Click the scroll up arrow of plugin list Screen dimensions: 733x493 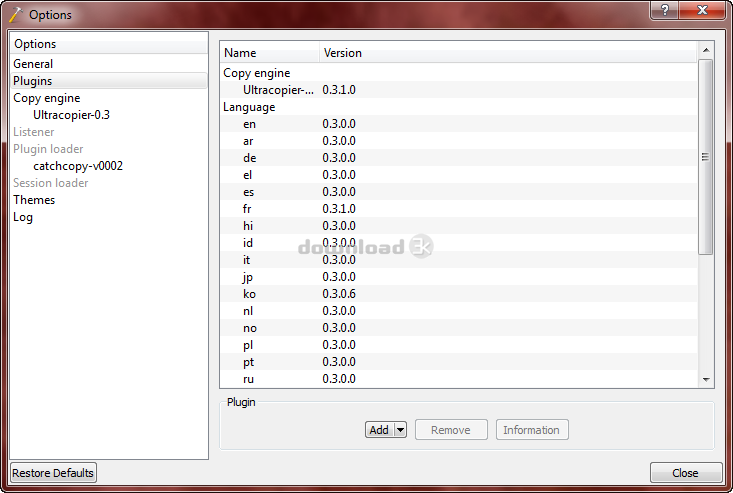tap(706, 49)
